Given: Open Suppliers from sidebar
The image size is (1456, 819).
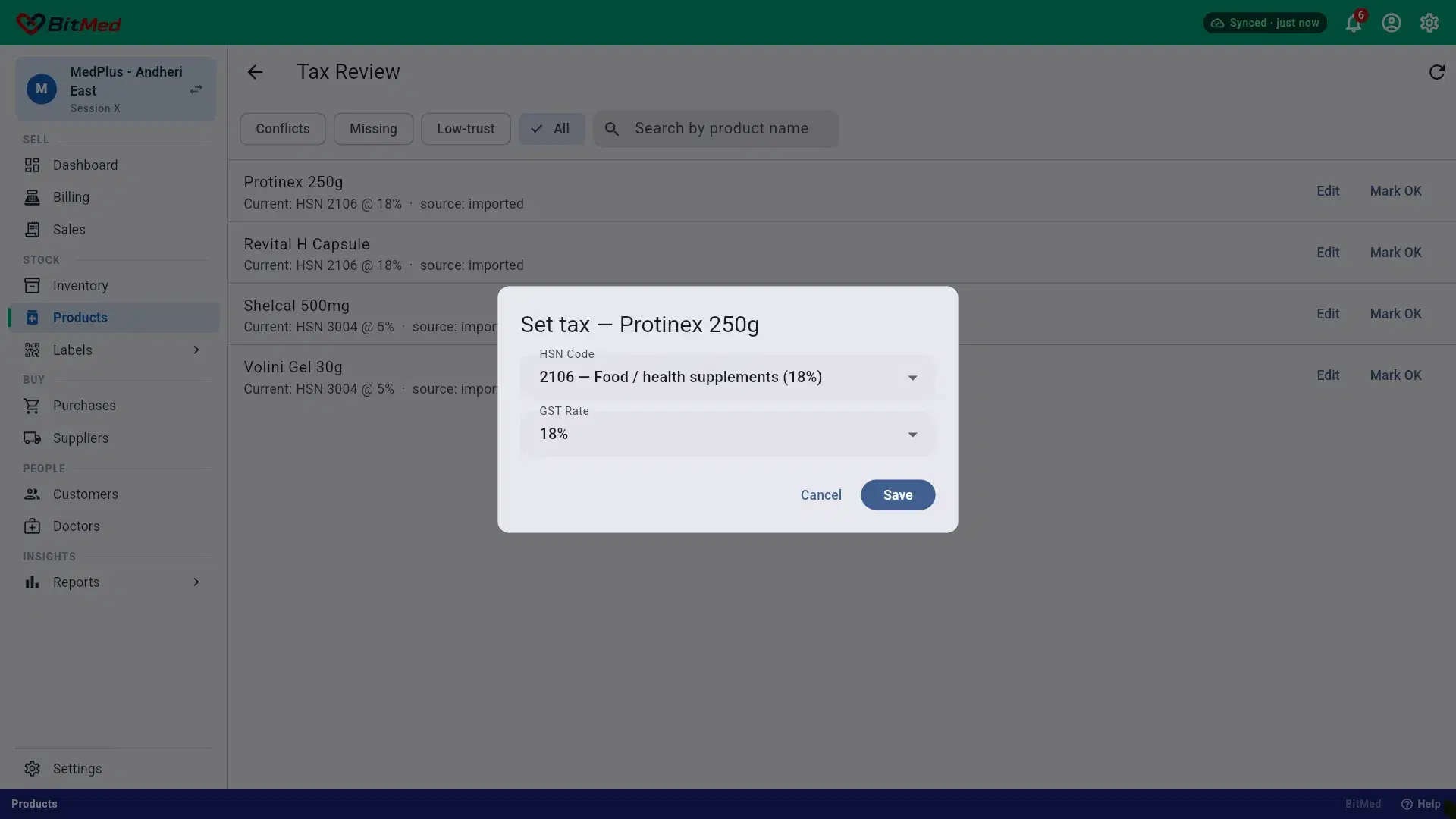Looking at the screenshot, I should pyautogui.click(x=114, y=438).
